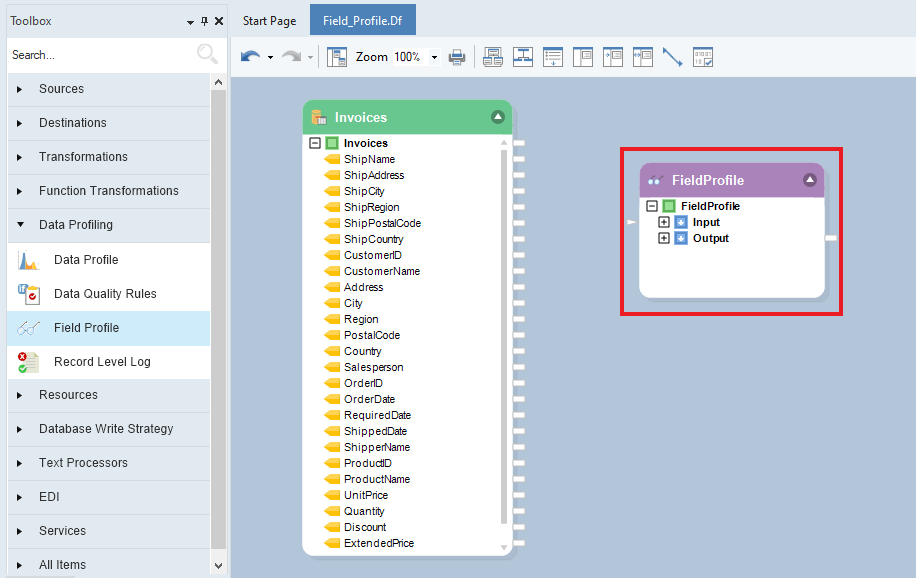Click the link/connector line tool icon
This screenshot has height=578, width=916.
coord(672,57)
